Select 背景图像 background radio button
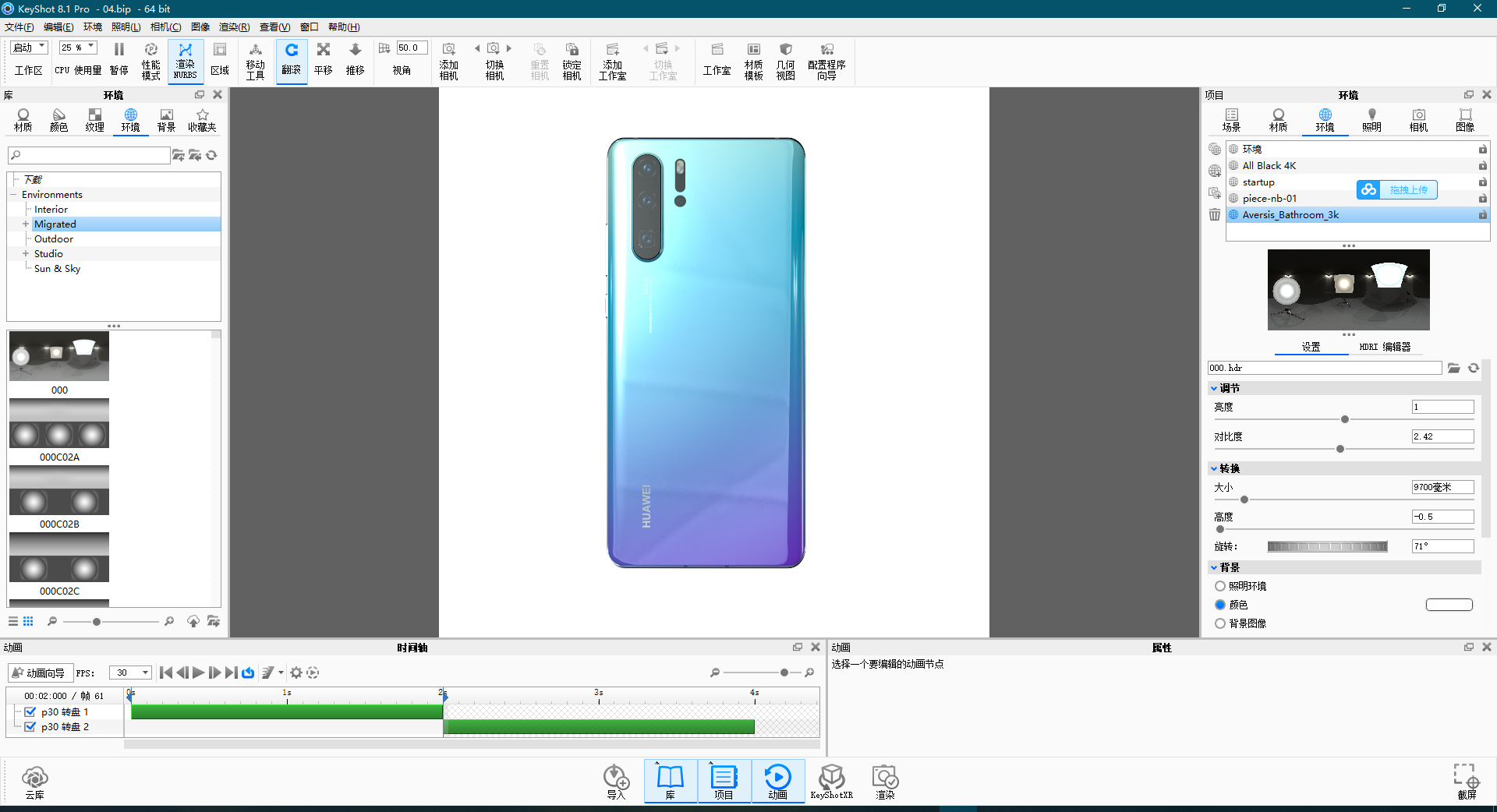 1219,623
